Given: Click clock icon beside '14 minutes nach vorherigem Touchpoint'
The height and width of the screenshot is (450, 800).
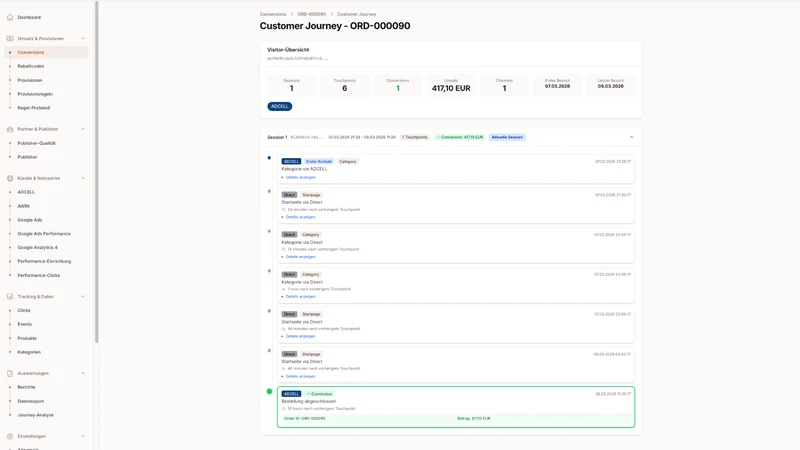Looking at the screenshot, I should pos(284,249).
